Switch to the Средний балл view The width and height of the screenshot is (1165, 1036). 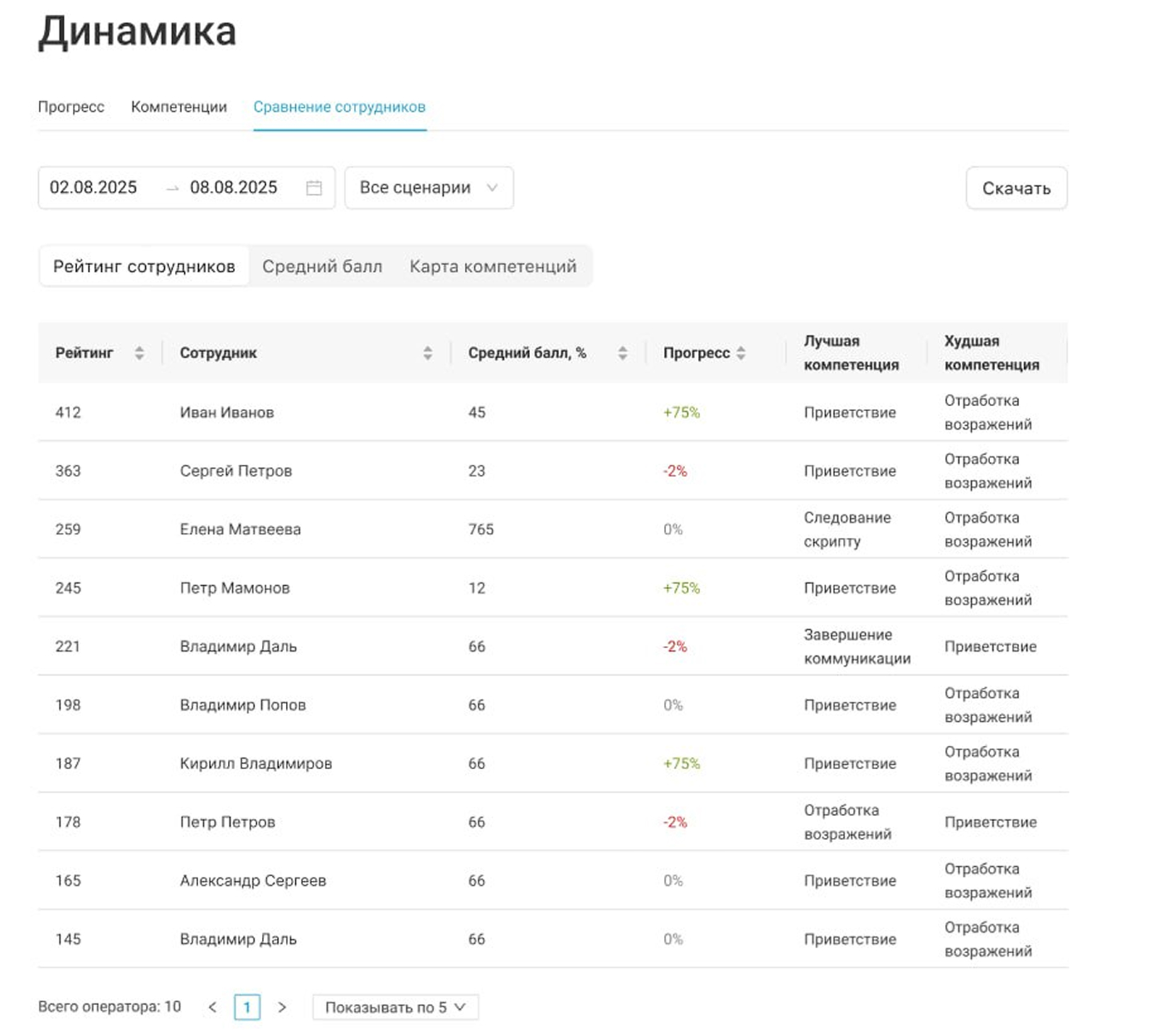tap(322, 267)
